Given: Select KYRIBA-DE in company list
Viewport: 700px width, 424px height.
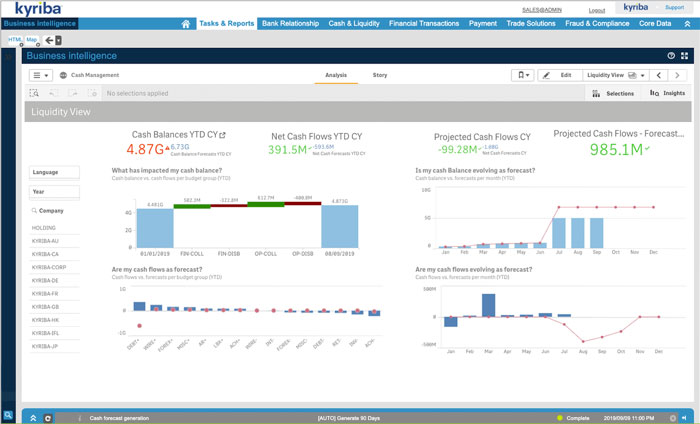Looking at the screenshot, I should coord(54,280).
